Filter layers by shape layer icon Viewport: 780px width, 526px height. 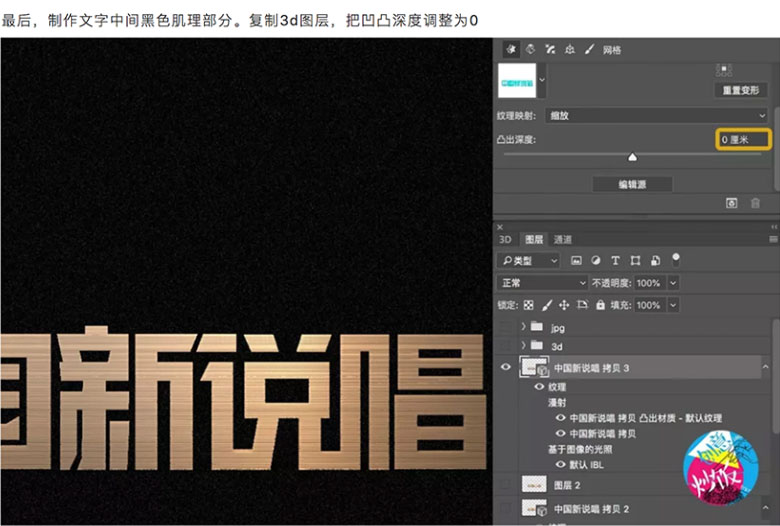tap(635, 260)
